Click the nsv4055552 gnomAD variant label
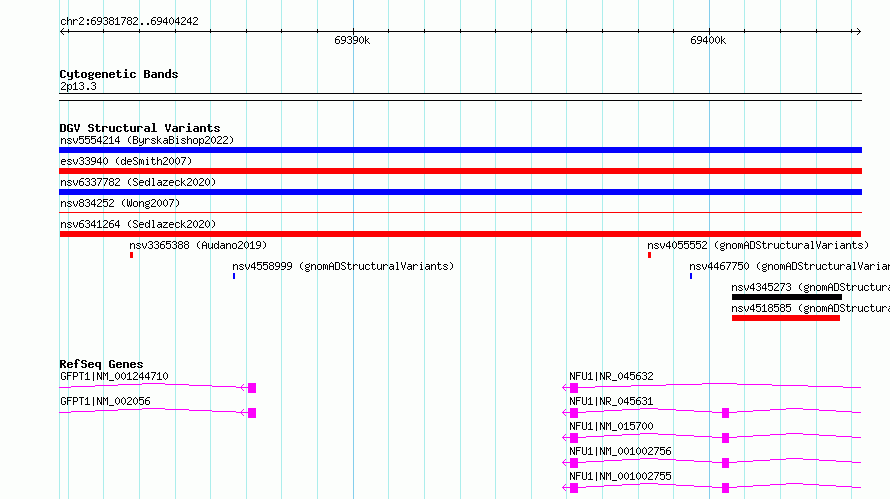The width and height of the screenshot is (890, 499). point(758,245)
